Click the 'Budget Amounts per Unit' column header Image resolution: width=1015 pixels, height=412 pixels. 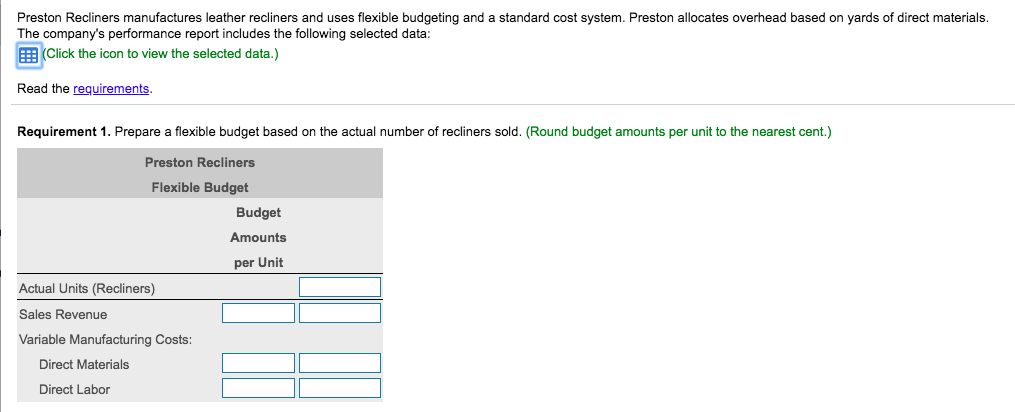258,238
